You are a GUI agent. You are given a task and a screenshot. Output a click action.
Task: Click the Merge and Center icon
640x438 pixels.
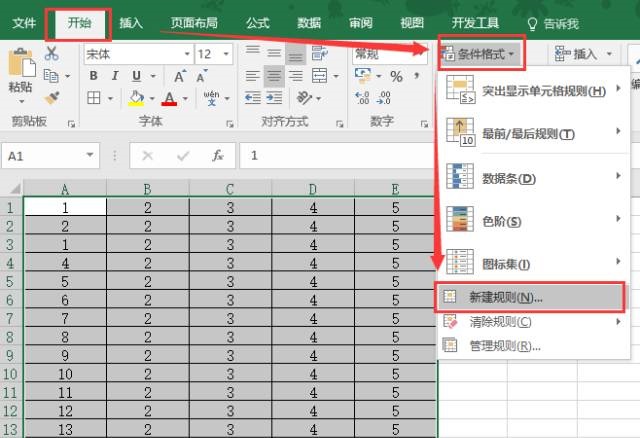(x=320, y=76)
